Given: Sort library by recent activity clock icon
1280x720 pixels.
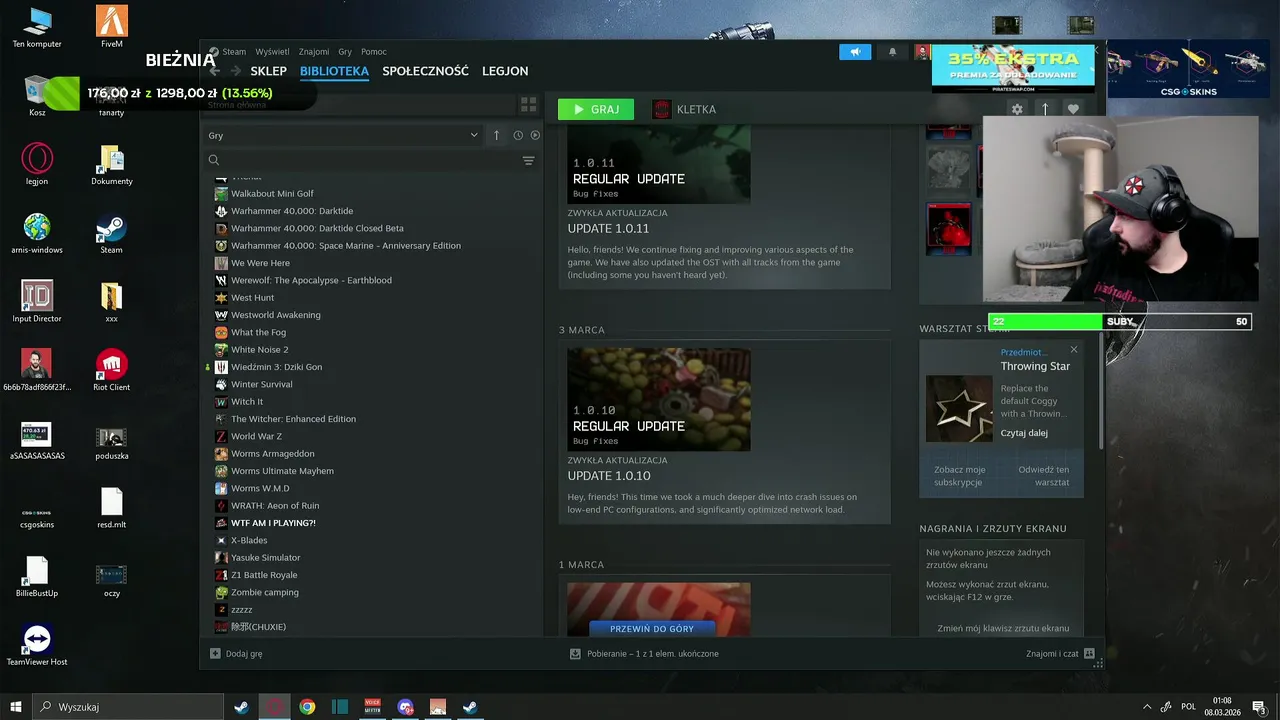Looking at the screenshot, I should point(518,135).
